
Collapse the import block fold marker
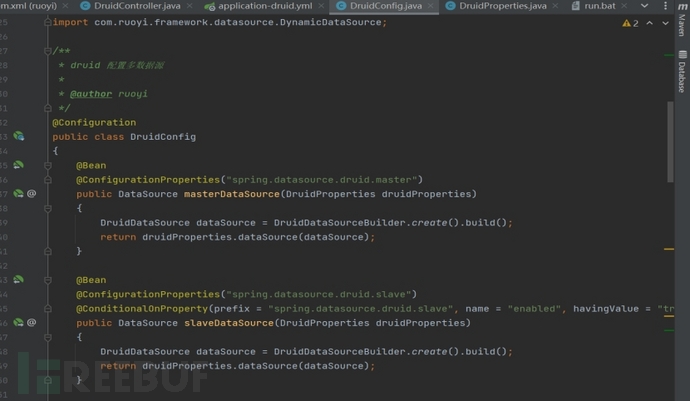pos(48,22)
